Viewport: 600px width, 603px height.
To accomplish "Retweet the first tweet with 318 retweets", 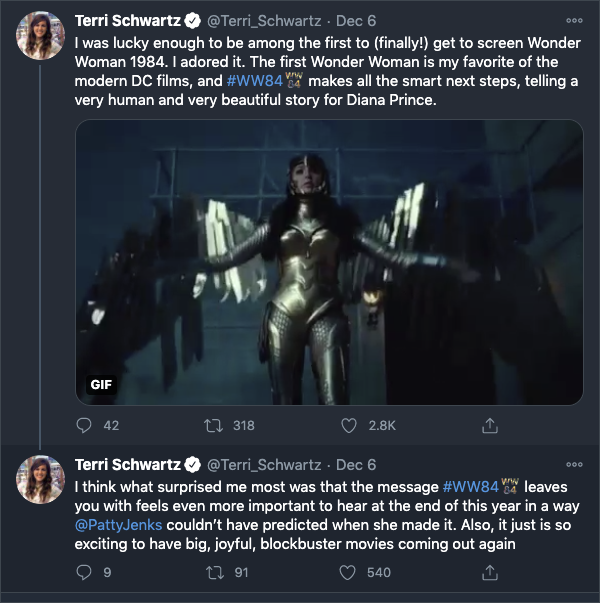I will [x=213, y=425].
